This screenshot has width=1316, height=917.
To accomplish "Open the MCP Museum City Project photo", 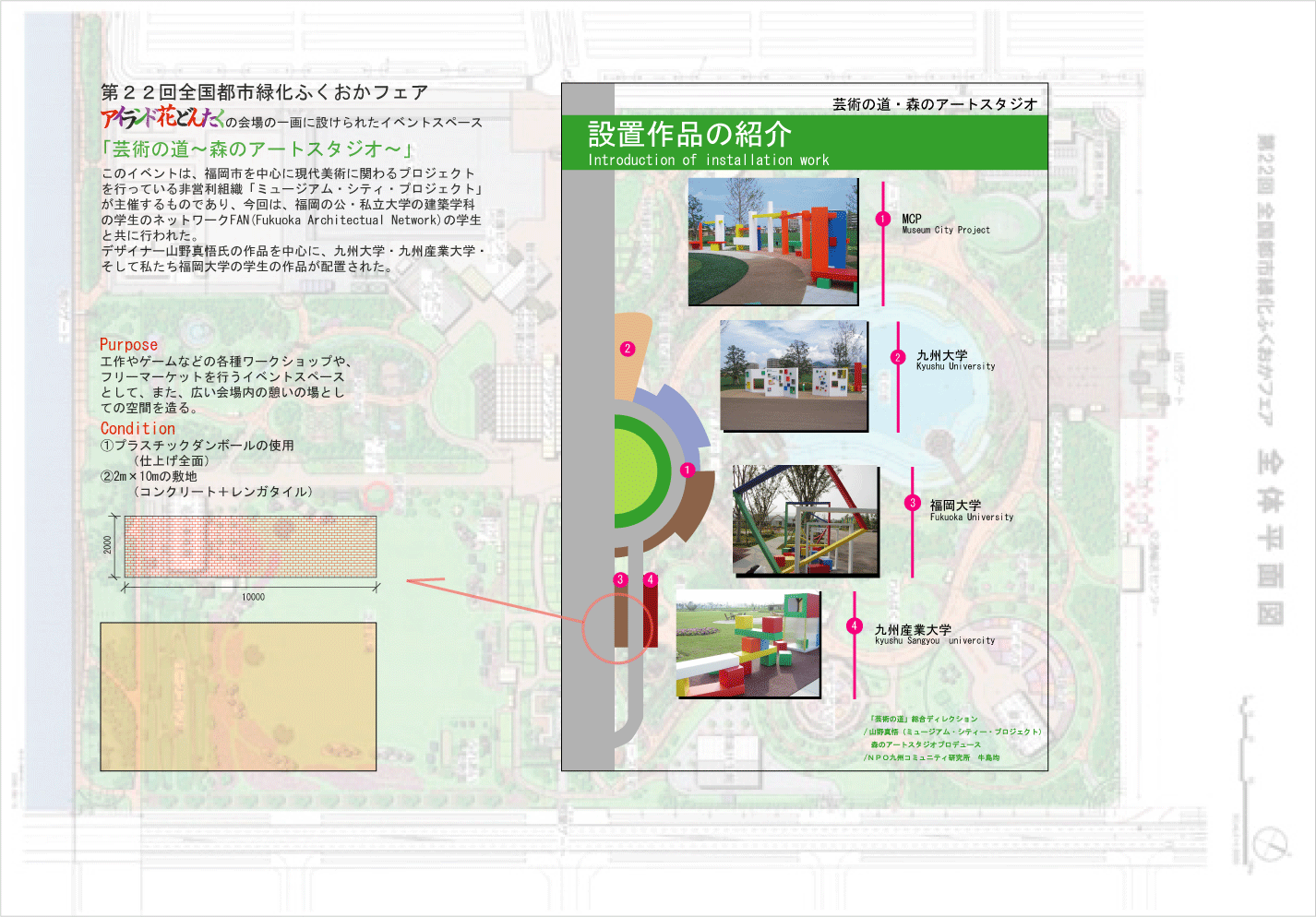I will click(x=773, y=242).
